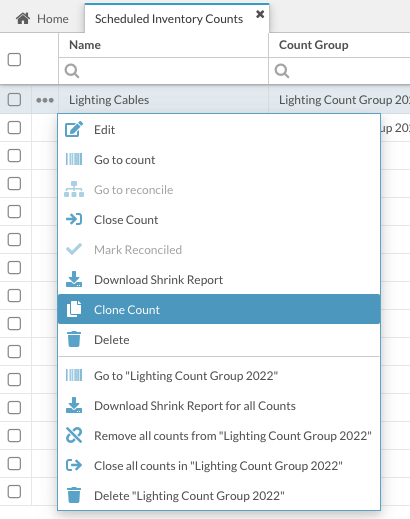Click the Name column header
This screenshot has height=519, width=410.
coord(163,45)
